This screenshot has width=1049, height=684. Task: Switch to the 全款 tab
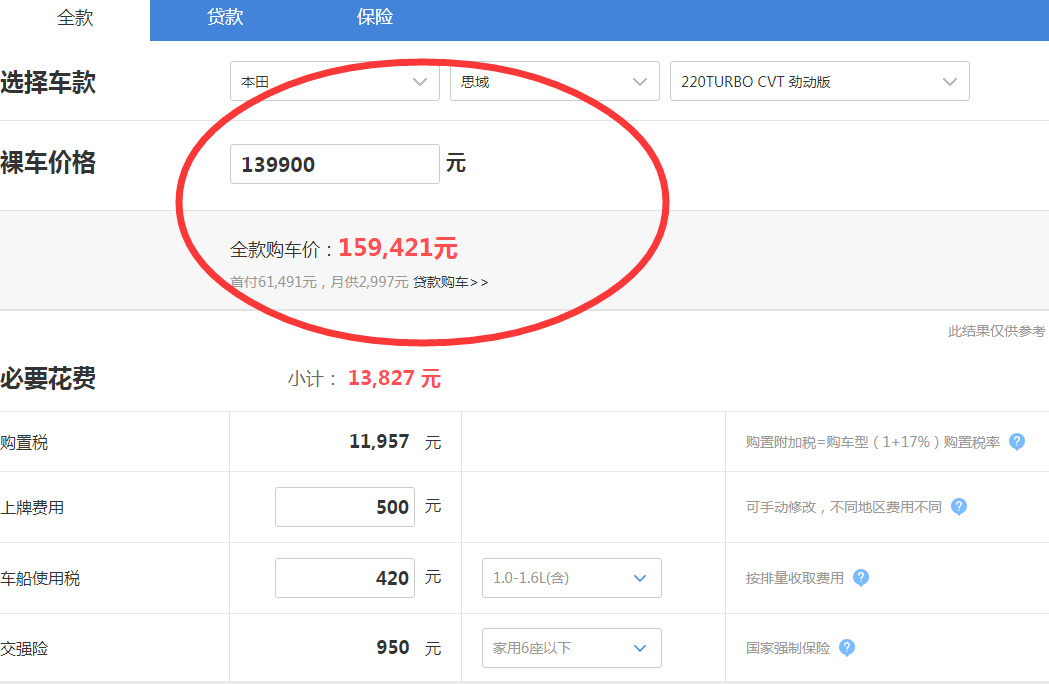75,17
